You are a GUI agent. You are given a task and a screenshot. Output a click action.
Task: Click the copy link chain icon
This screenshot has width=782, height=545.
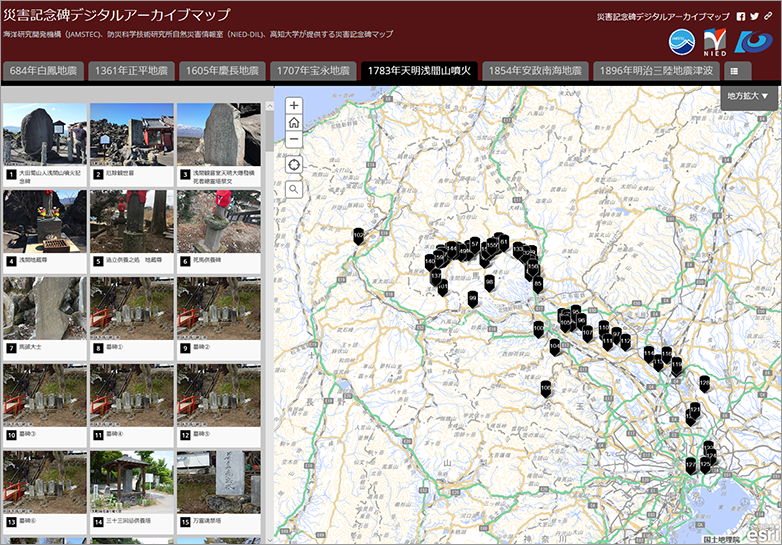tap(768, 16)
